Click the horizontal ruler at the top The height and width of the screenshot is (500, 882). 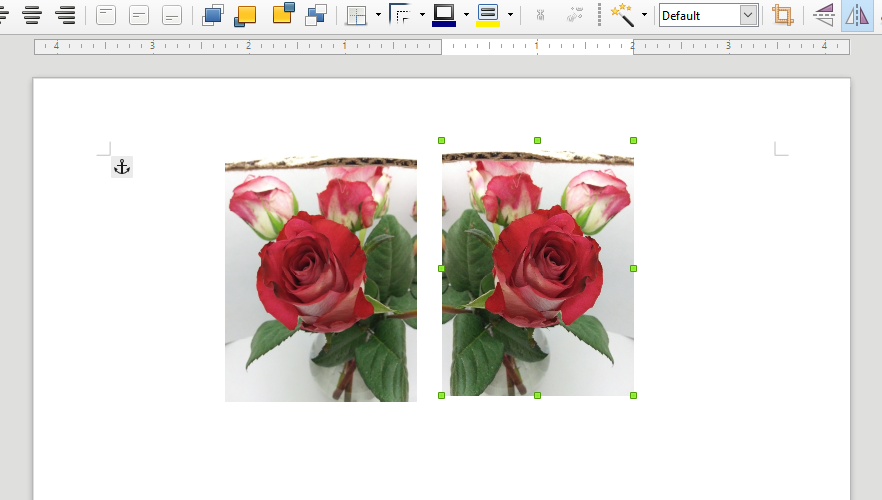pyautogui.click(x=442, y=47)
